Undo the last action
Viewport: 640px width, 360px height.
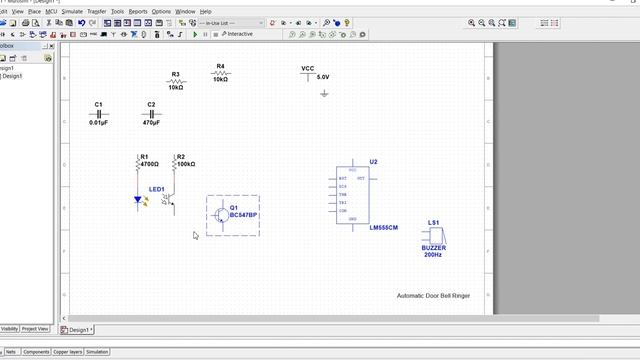pos(82,23)
